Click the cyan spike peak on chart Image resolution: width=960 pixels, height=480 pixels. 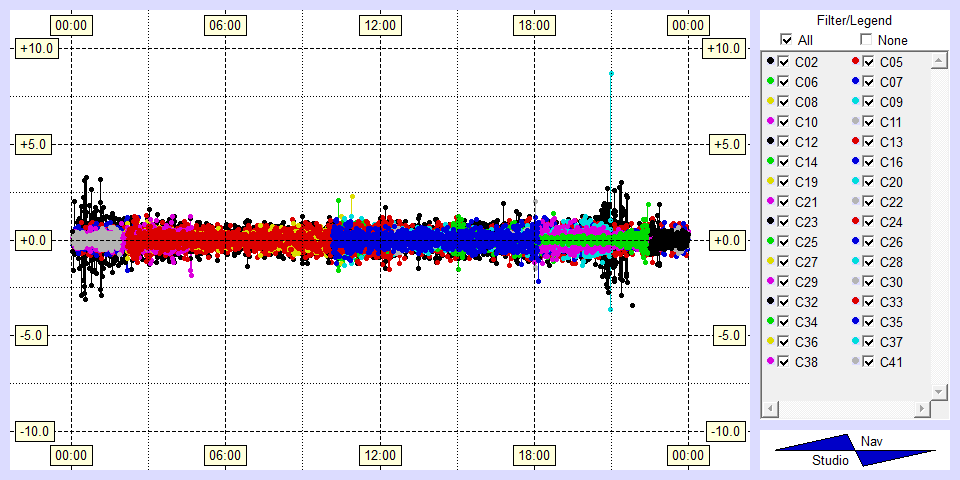[x=611, y=73]
